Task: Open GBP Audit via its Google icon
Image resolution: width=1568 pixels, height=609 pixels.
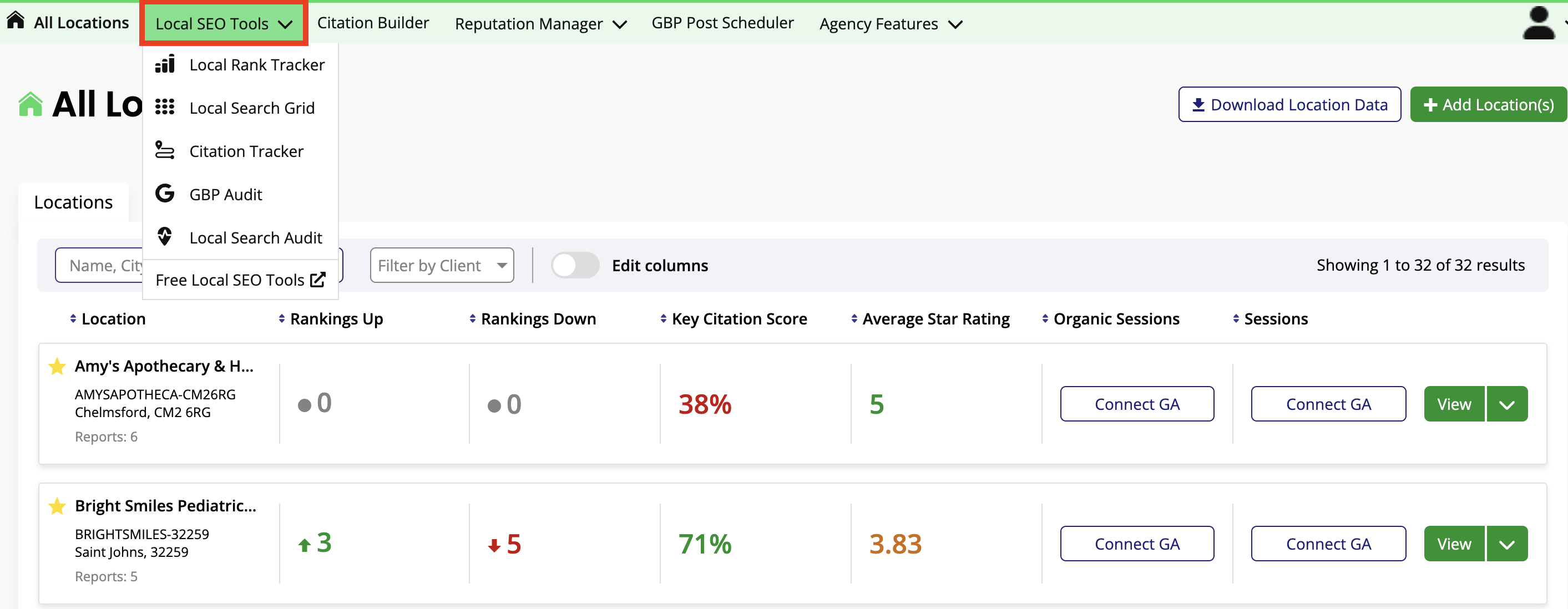Action: coord(164,194)
